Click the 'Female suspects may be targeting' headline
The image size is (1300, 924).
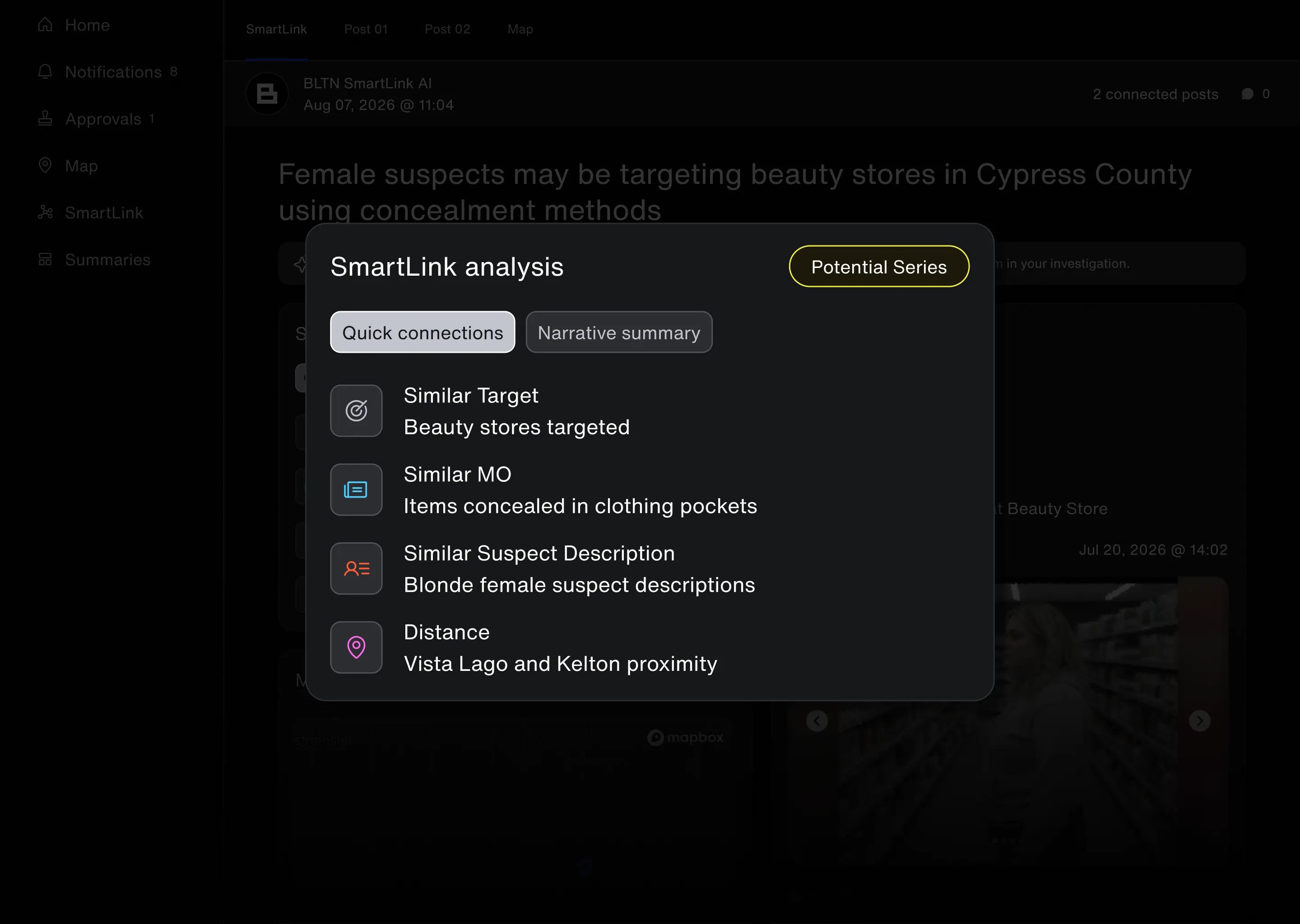point(735,192)
